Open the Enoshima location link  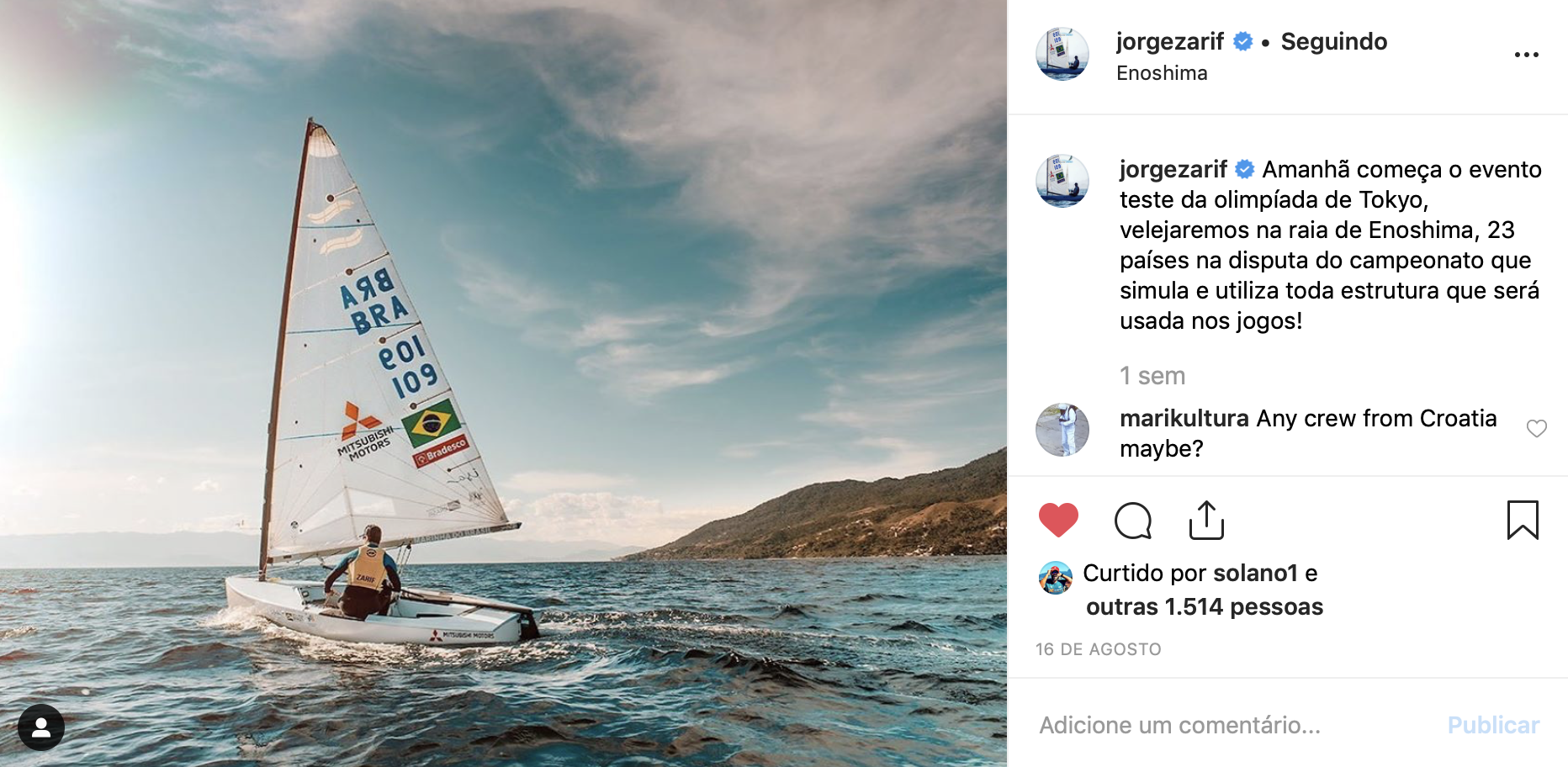point(1162,73)
